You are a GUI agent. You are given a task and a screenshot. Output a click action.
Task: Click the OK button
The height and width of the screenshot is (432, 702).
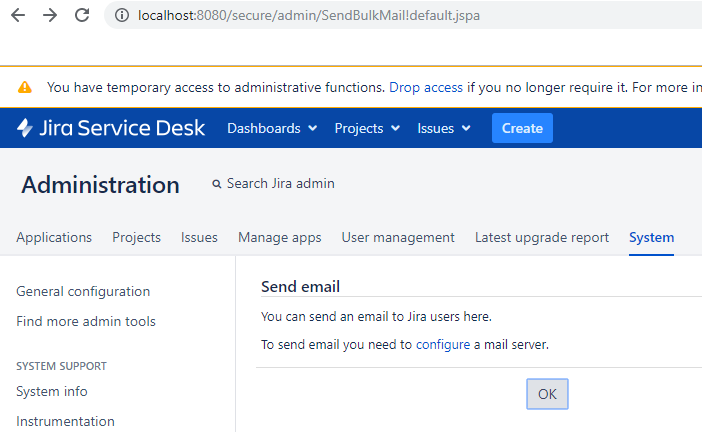pyautogui.click(x=547, y=394)
